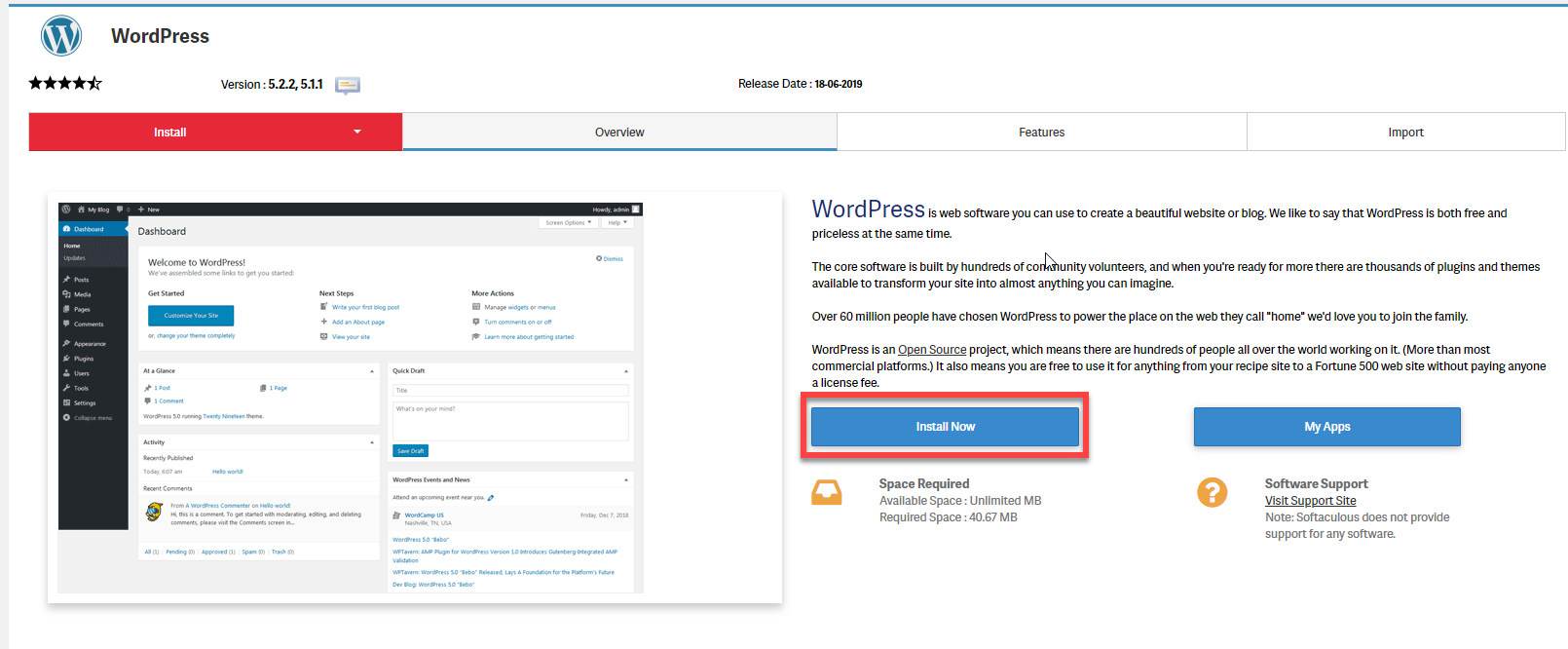The image size is (1568, 649).
Task: Click the Software Support heading
Action: pyautogui.click(x=1316, y=483)
